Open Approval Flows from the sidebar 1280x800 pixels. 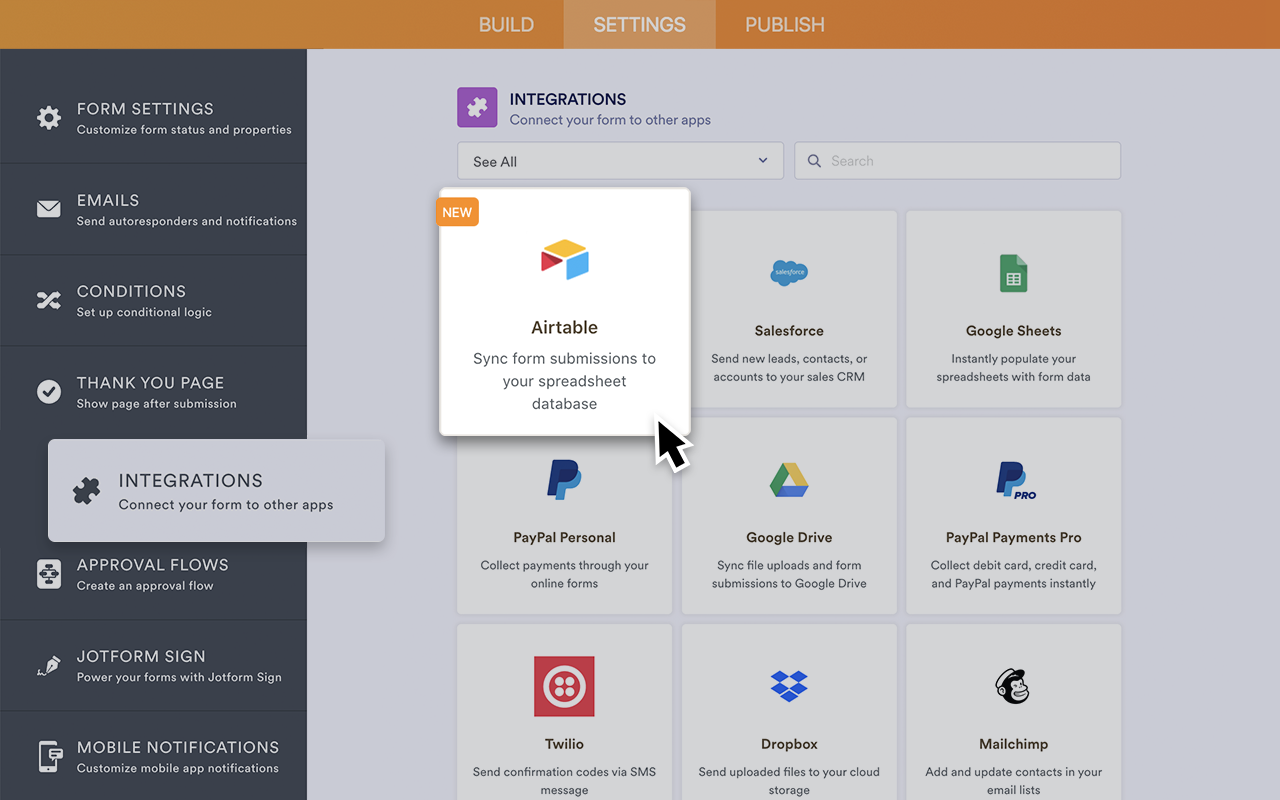[x=150, y=573]
